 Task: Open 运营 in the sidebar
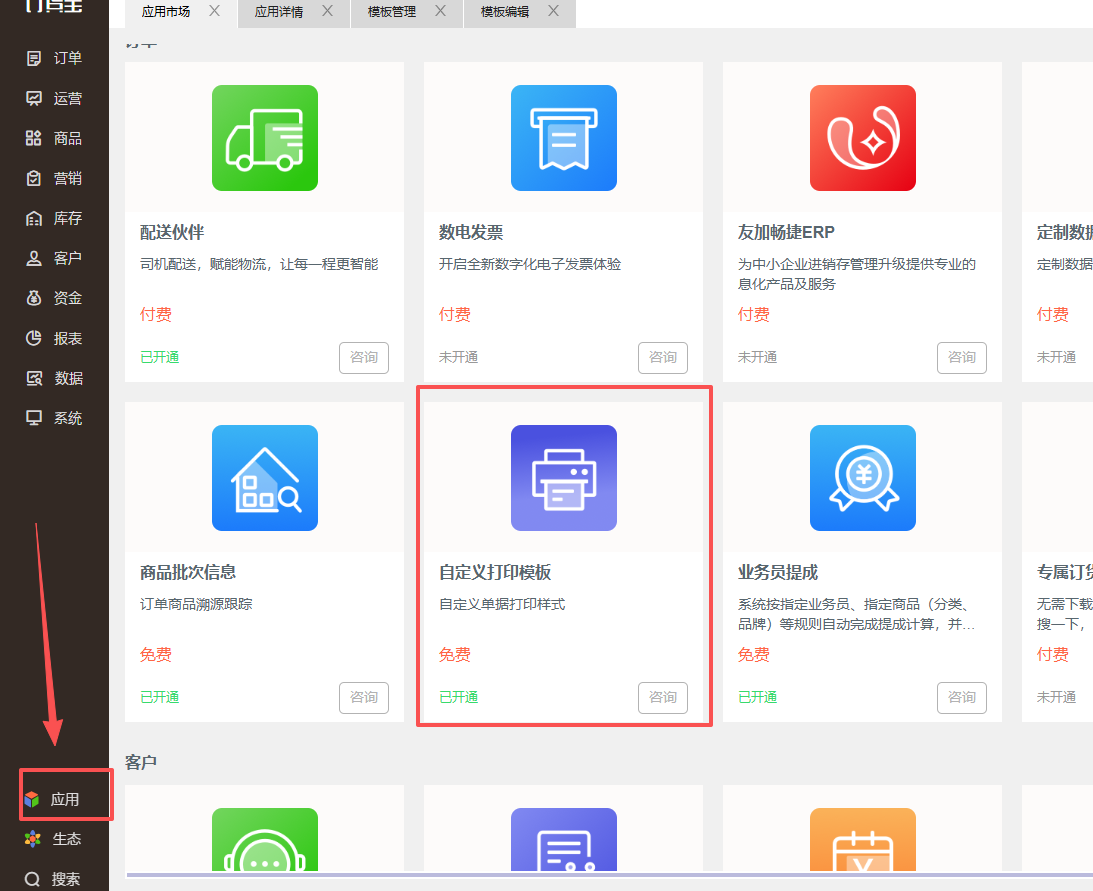pos(54,98)
